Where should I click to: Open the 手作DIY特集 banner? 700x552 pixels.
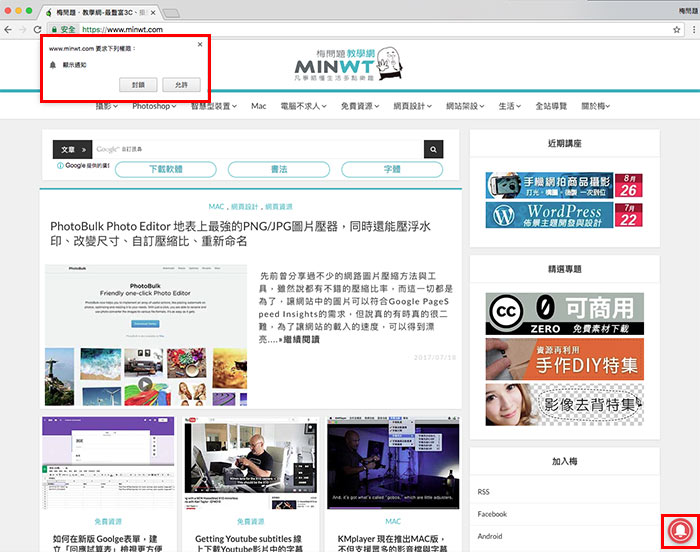click(x=565, y=359)
